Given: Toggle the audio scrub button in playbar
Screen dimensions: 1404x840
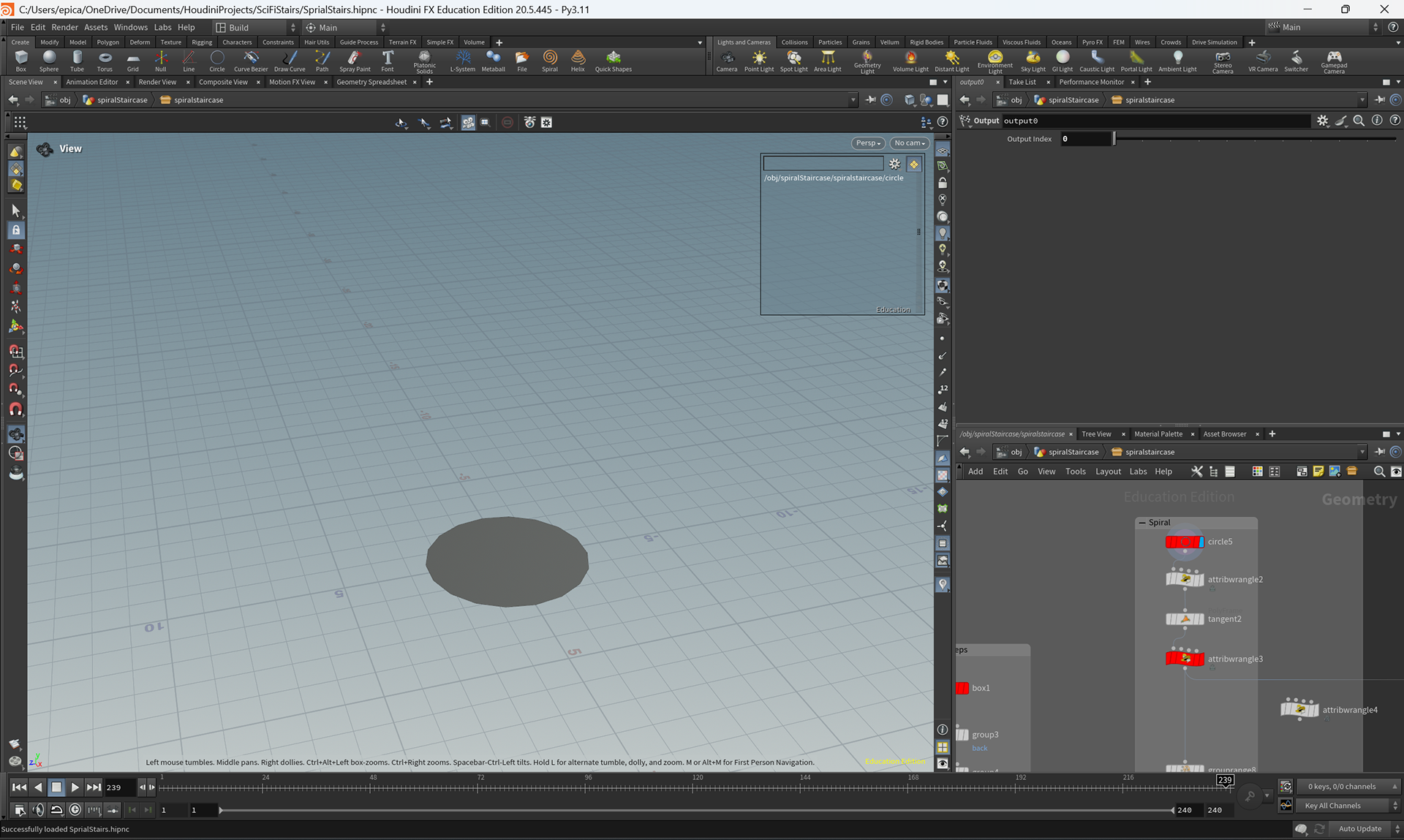Looking at the screenshot, I should [x=38, y=809].
